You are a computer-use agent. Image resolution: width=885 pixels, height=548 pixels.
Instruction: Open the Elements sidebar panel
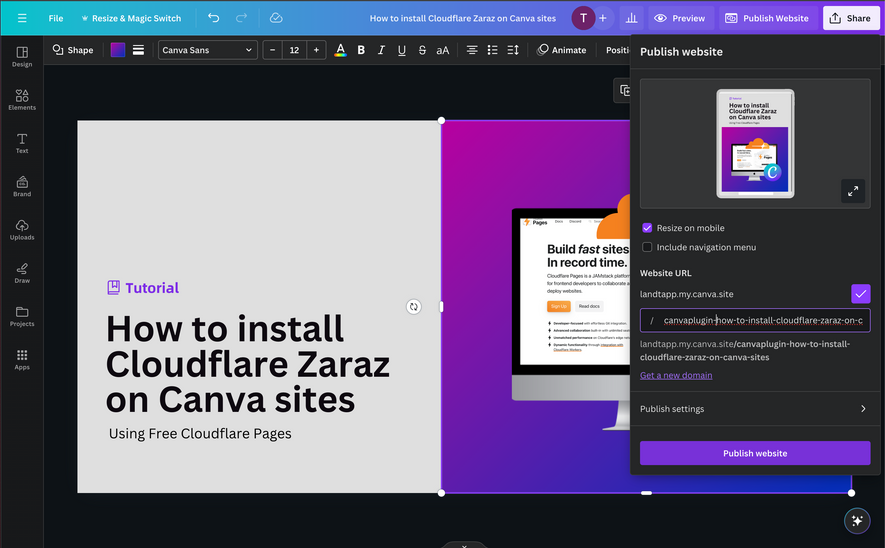click(x=22, y=99)
